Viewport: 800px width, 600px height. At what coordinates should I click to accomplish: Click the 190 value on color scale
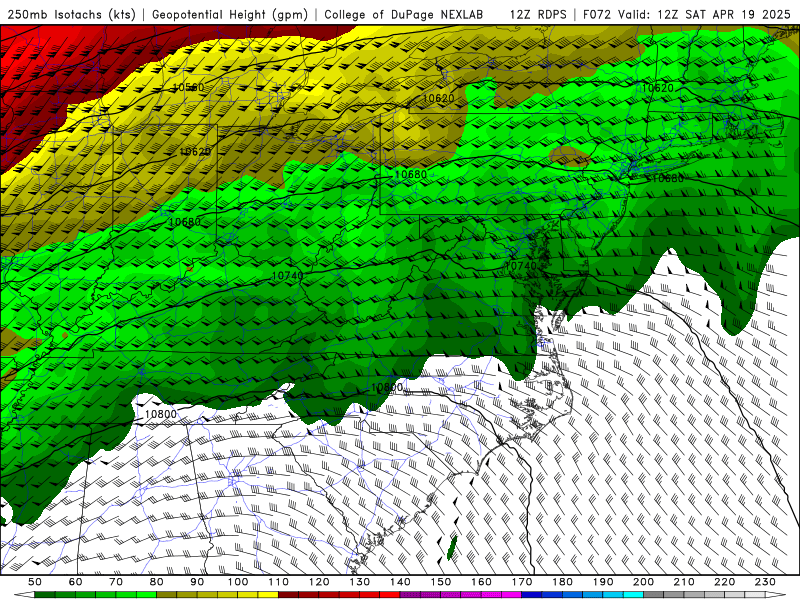pyautogui.click(x=603, y=582)
